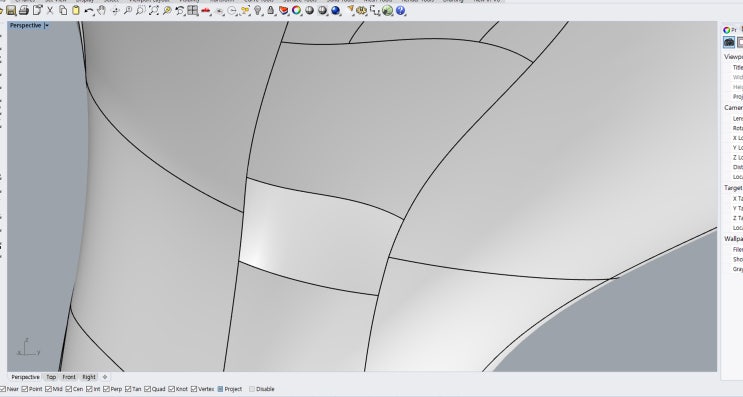Viewport: 743px width, 397px height.
Task: Switch to the Right viewport tab
Action: [x=89, y=377]
